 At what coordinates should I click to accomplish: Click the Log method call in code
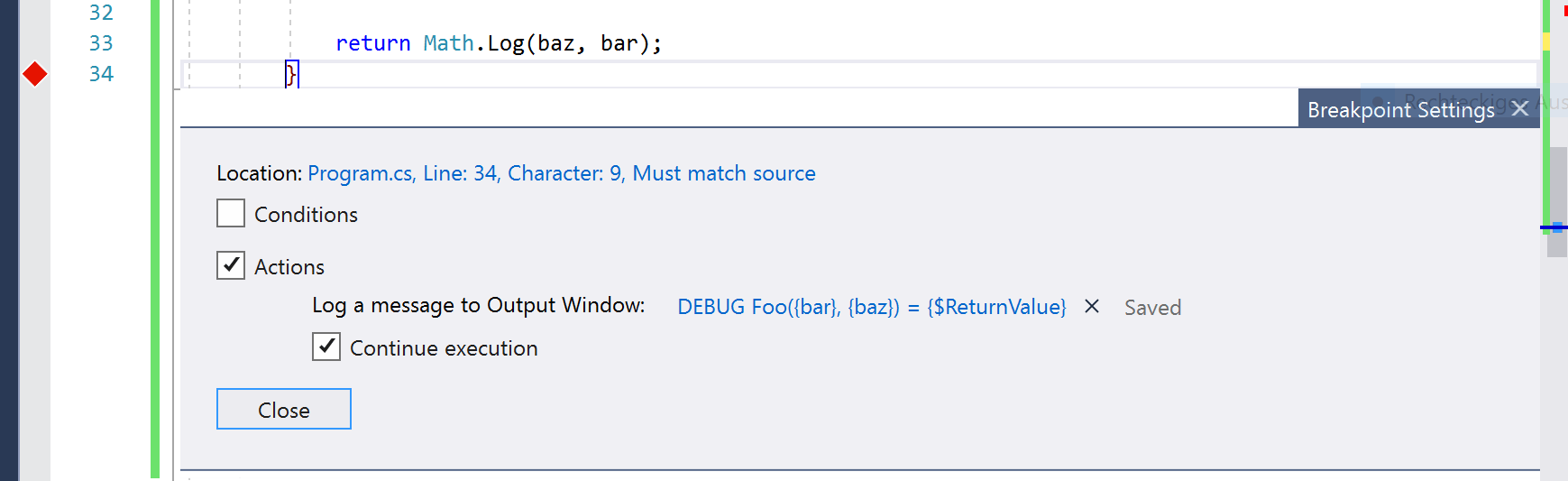(x=506, y=43)
